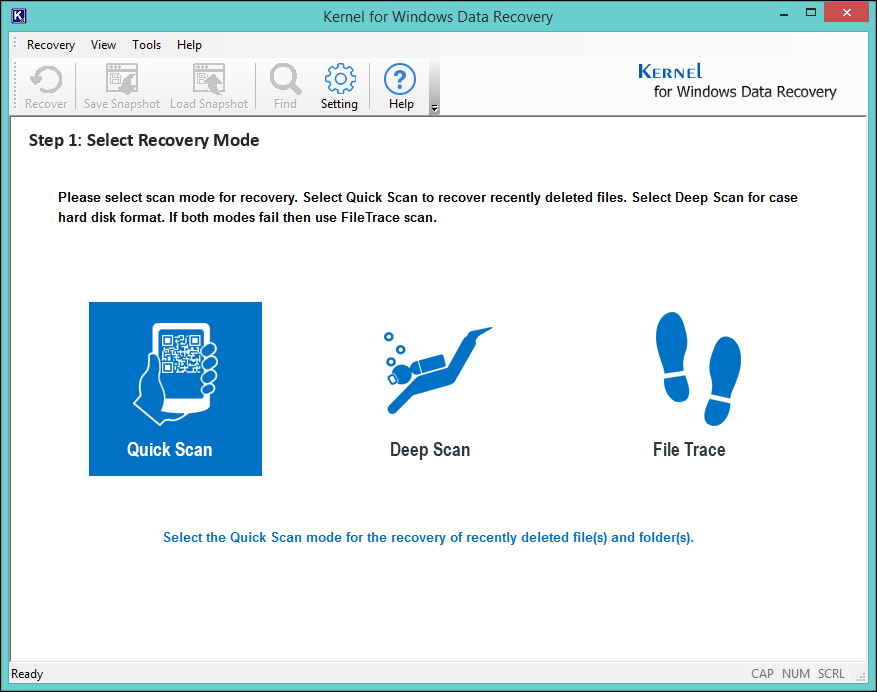The height and width of the screenshot is (692, 877).
Task: Click the Step 1: Select Recovery Mode heading
Action: point(144,140)
